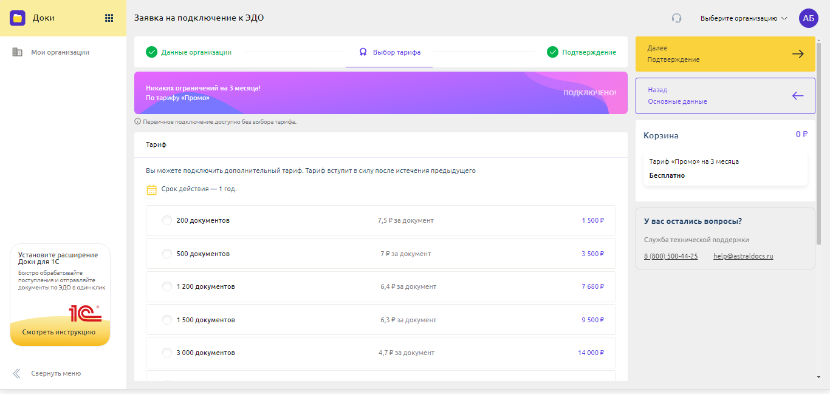Open the АБ user avatar
830x394 pixels.
pyautogui.click(x=808, y=18)
